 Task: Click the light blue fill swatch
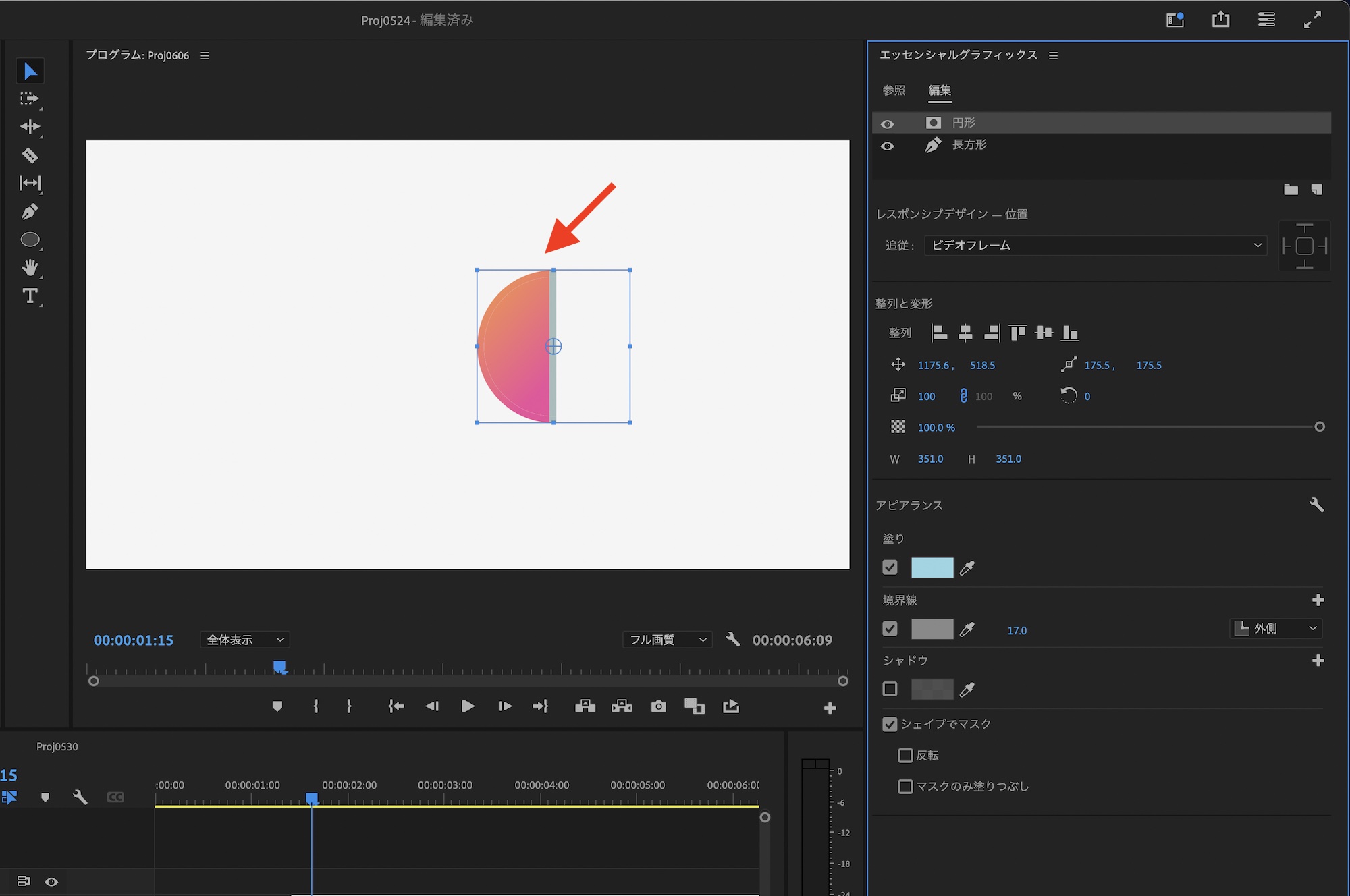tap(932, 567)
